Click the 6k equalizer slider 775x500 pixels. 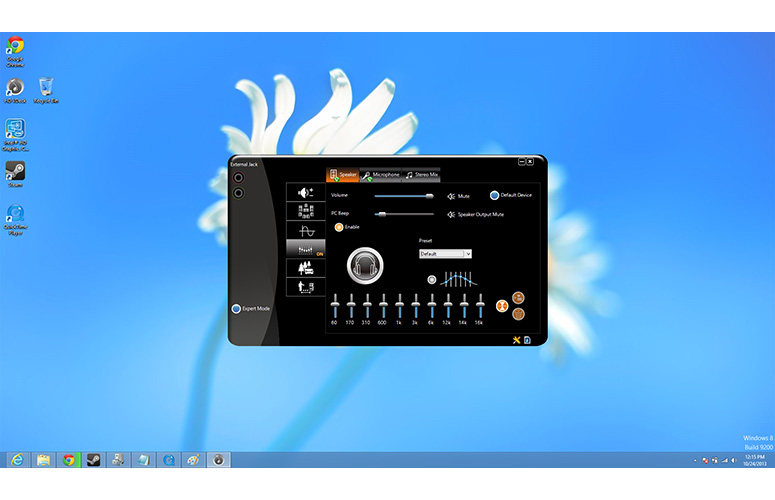431,306
